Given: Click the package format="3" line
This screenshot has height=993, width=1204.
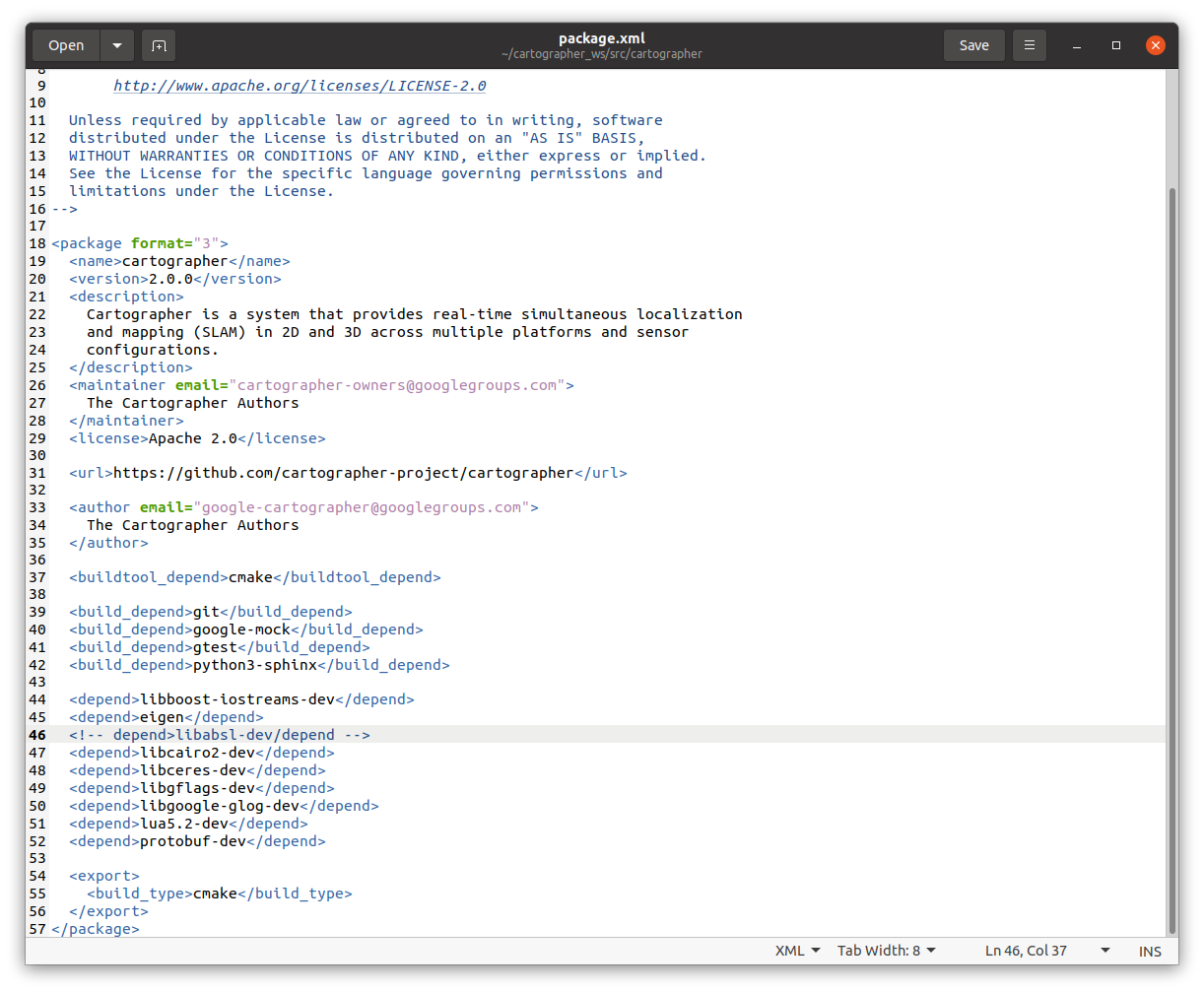Looking at the screenshot, I should tap(140, 243).
